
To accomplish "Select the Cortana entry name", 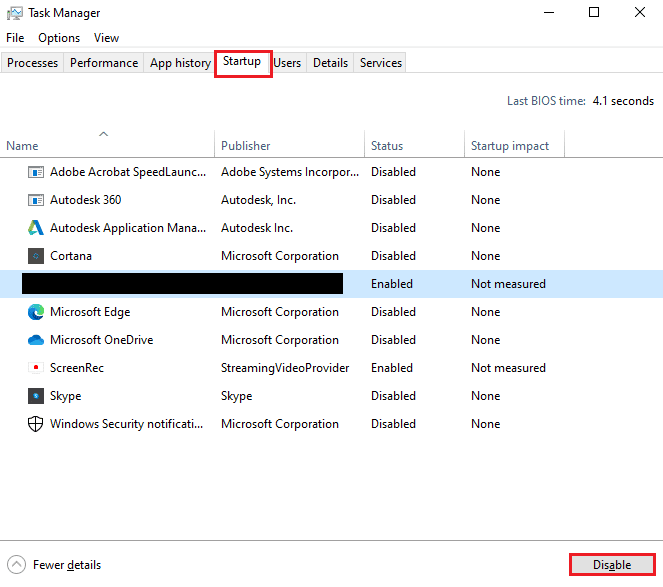I will tap(71, 256).
